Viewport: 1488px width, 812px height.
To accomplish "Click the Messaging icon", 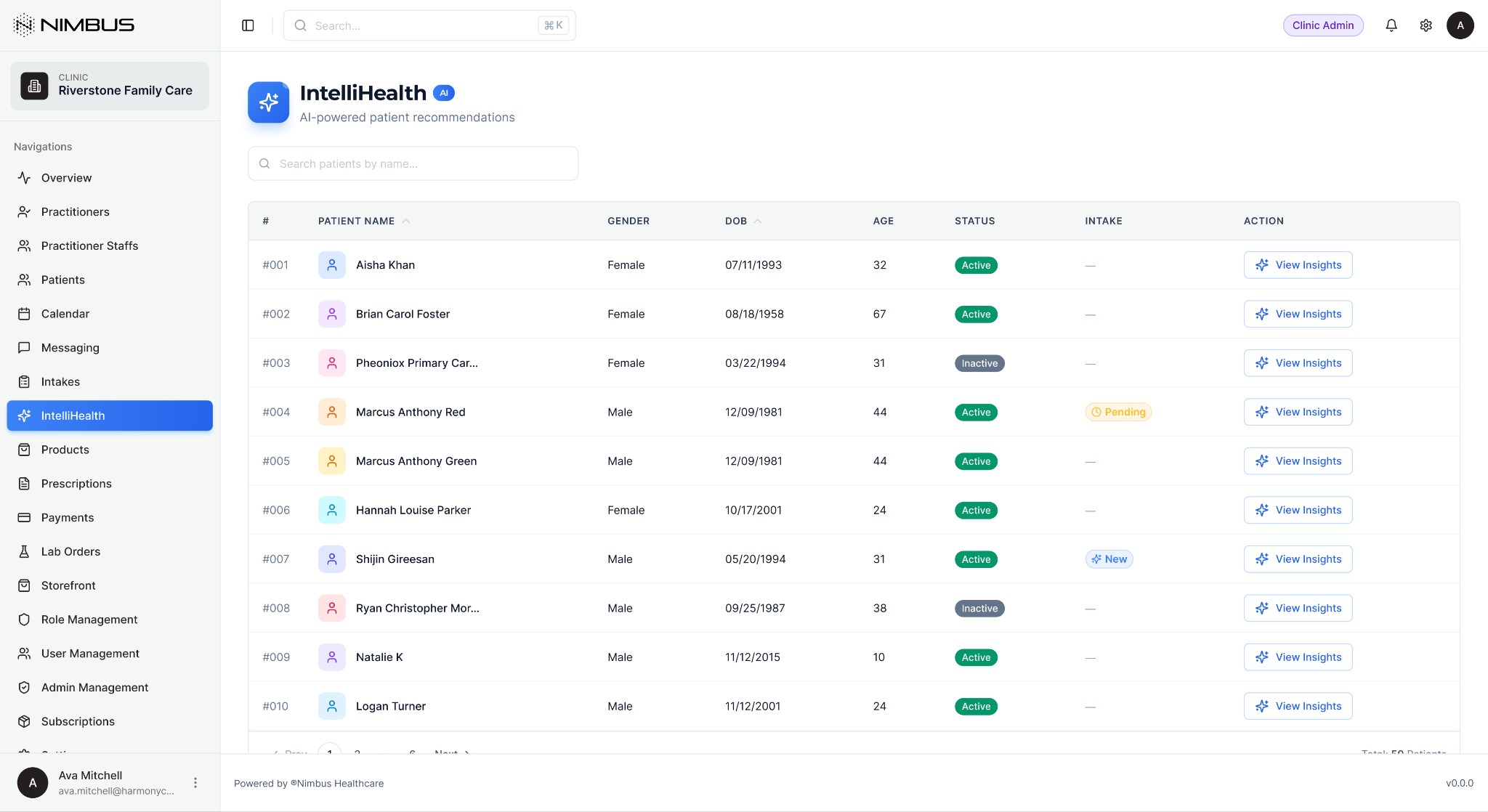I will [24, 347].
